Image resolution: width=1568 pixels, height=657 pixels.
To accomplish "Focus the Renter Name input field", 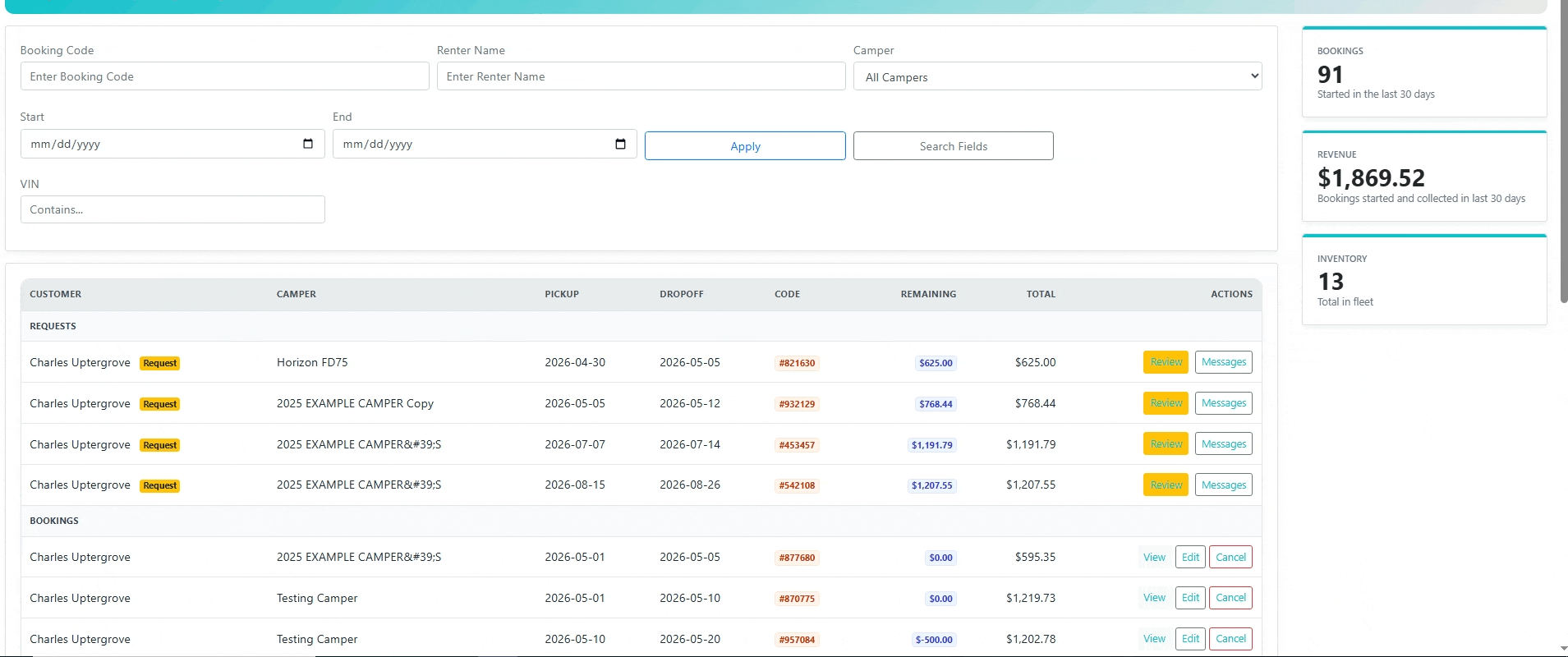I will pos(641,76).
